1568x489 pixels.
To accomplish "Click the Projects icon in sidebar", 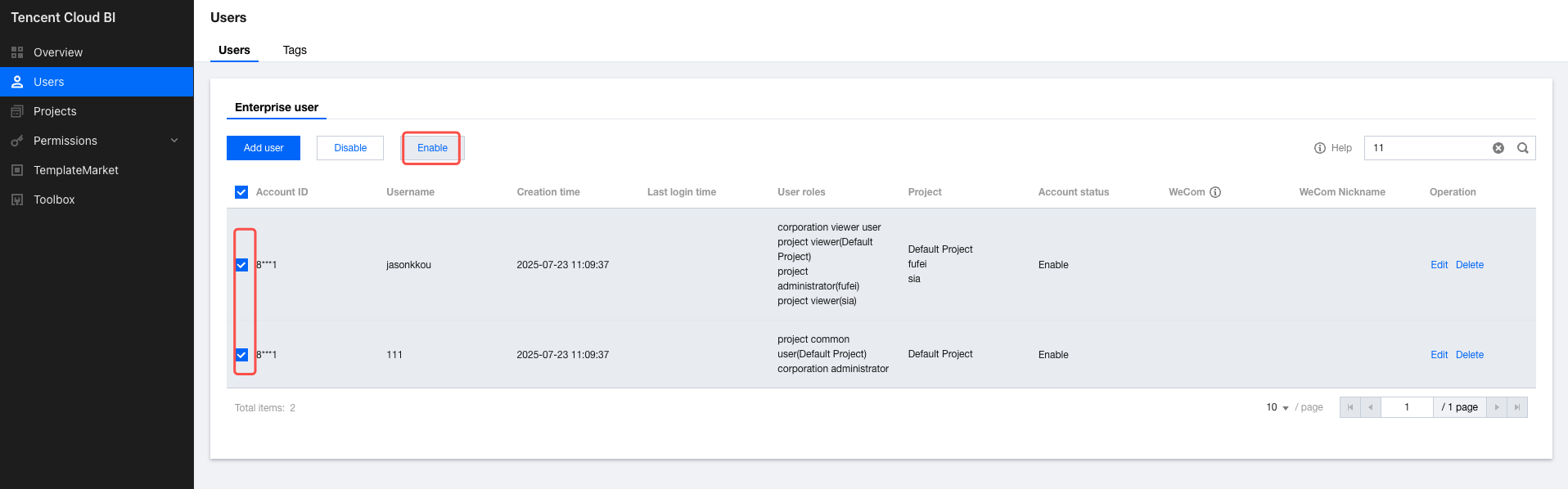I will coord(17,111).
